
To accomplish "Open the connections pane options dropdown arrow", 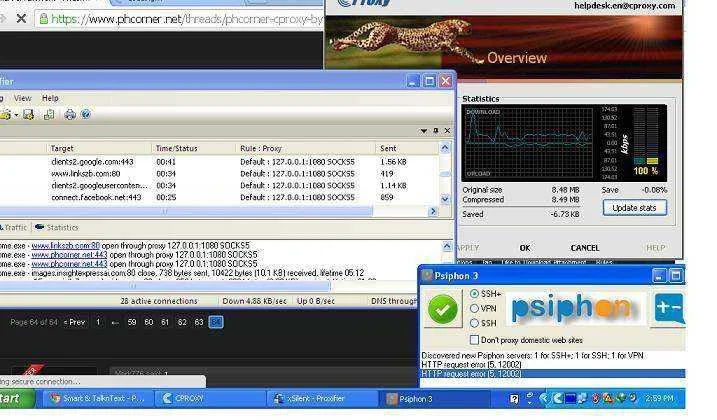I will pyautogui.click(x=424, y=131).
